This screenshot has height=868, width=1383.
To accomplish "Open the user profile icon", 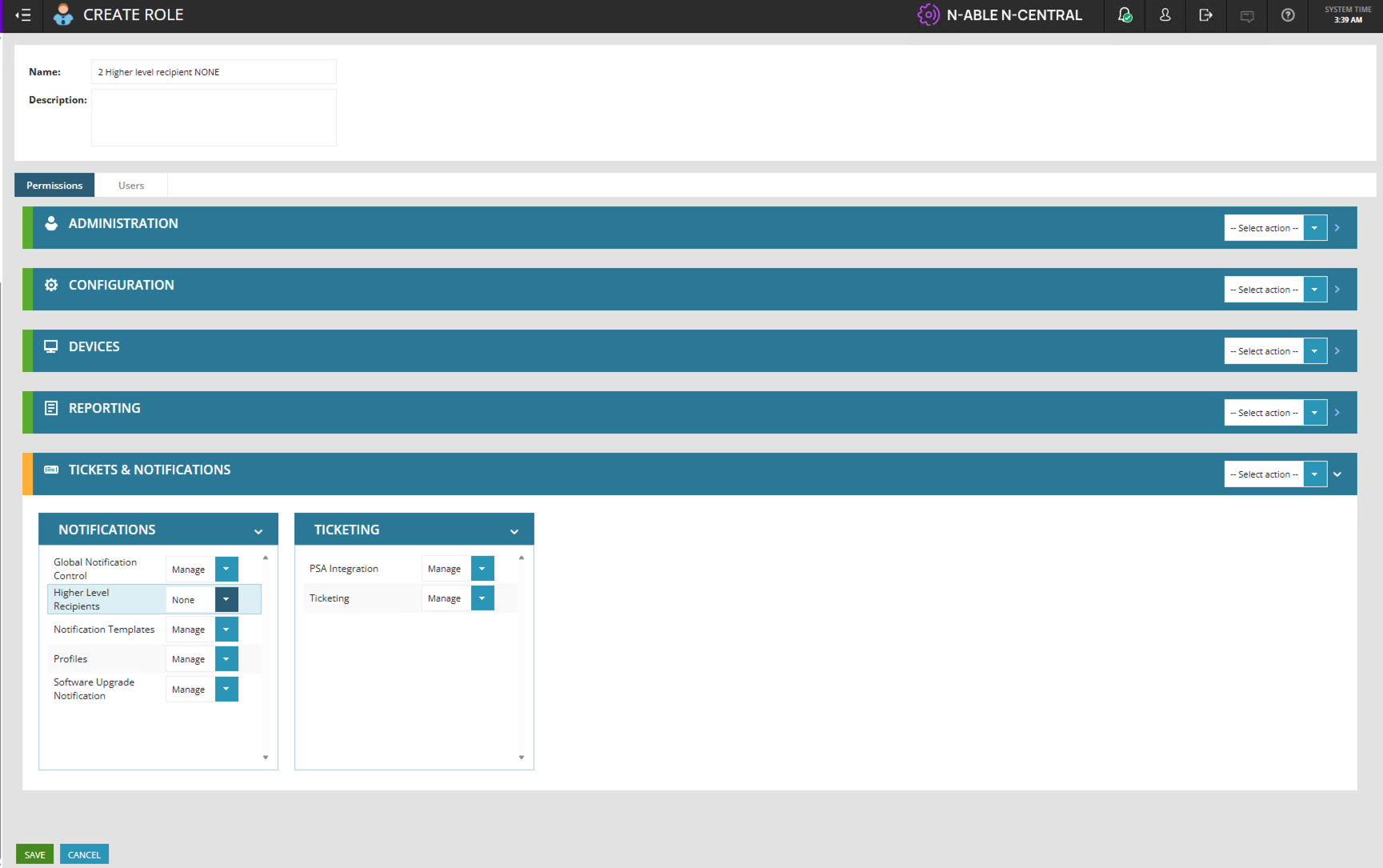I will pos(1165,15).
